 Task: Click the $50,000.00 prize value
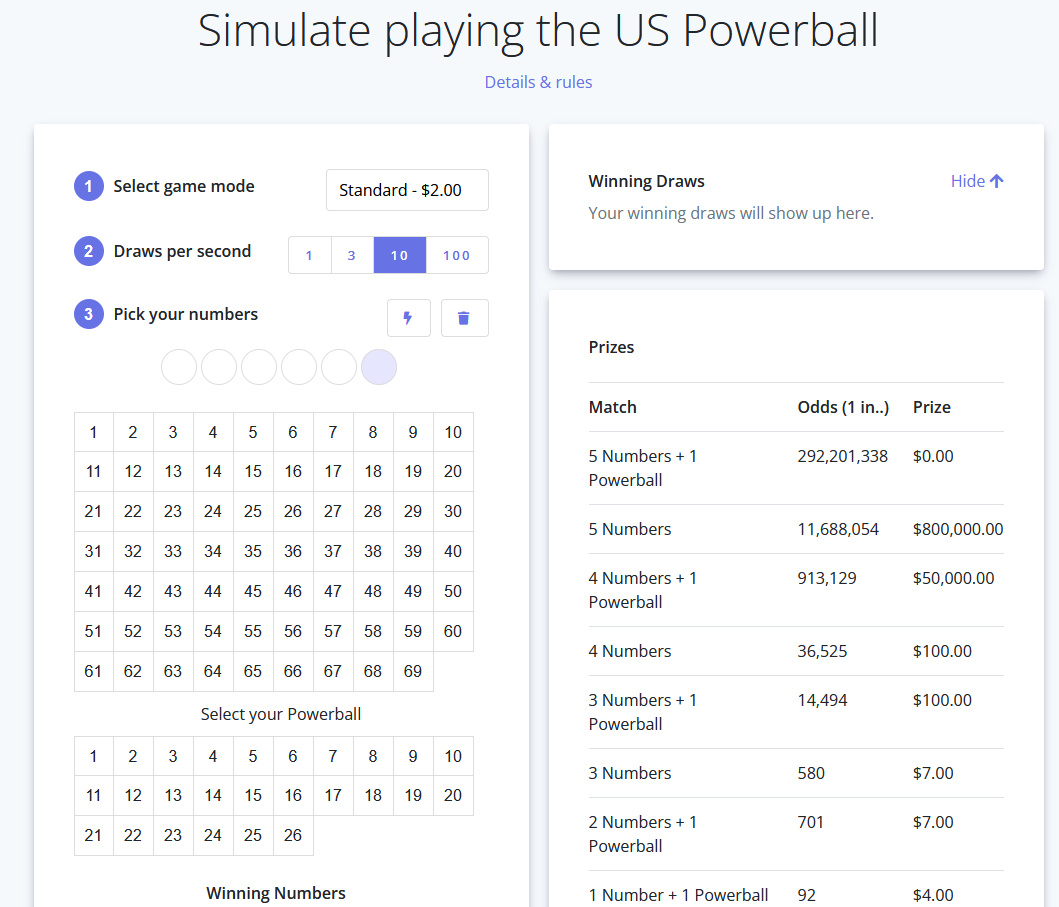pyautogui.click(x=953, y=578)
